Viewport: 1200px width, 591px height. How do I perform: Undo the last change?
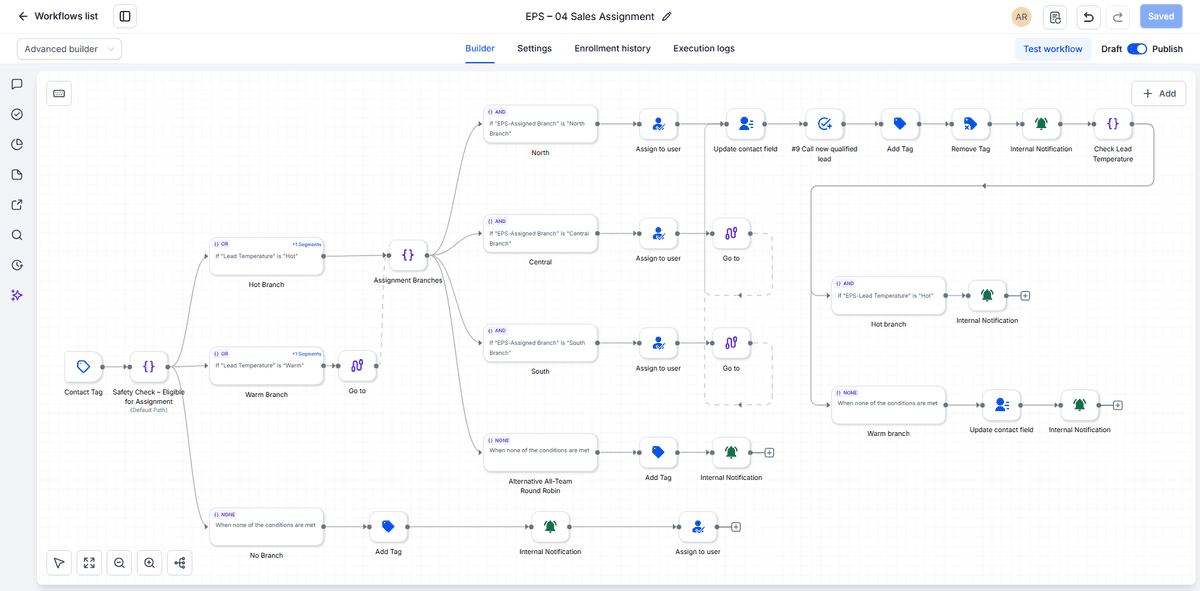coord(1089,17)
